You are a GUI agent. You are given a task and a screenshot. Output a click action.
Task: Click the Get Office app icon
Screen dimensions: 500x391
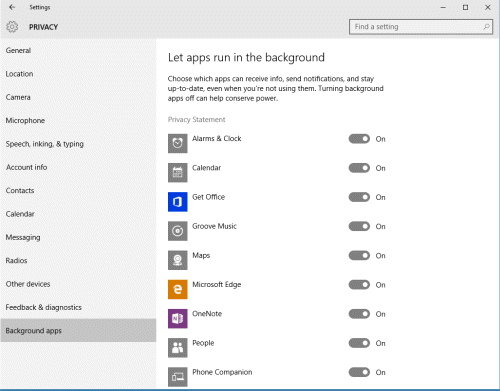pyautogui.click(x=178, y=202)
